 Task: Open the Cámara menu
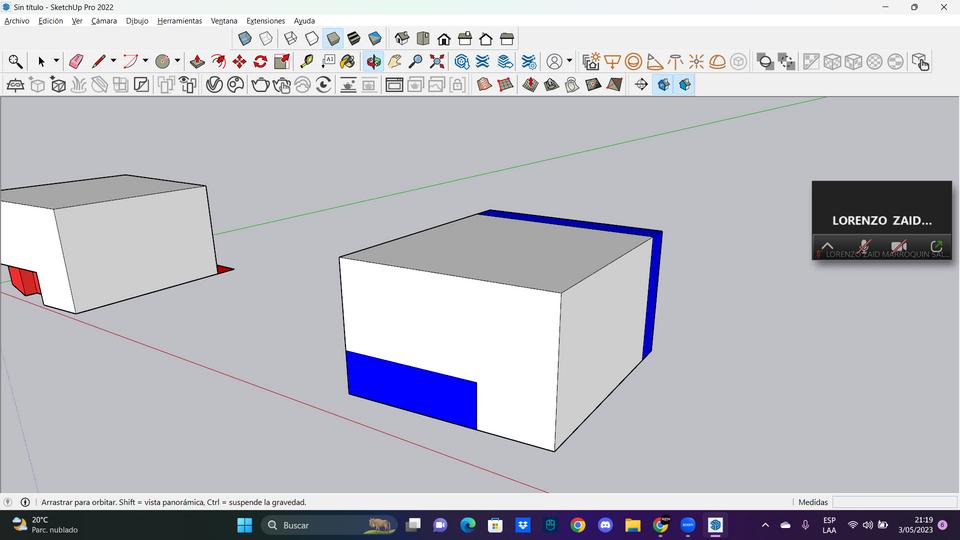coord(104,21)
